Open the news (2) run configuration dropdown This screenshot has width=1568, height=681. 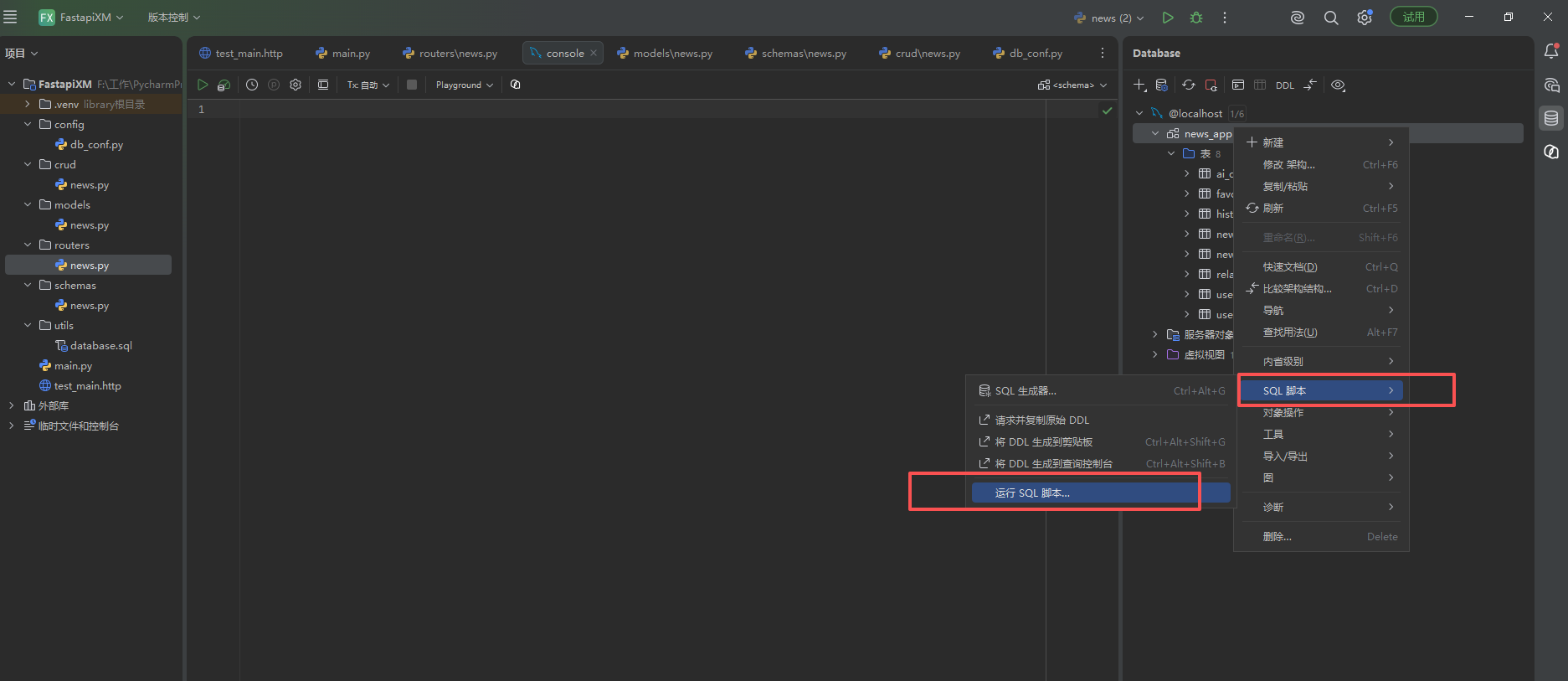(1109, 18)
